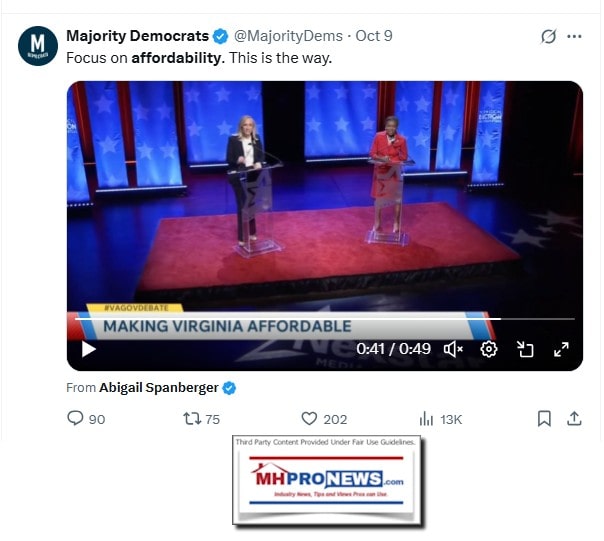Visit the Abigail Spanberger source profile

point(159,388)
